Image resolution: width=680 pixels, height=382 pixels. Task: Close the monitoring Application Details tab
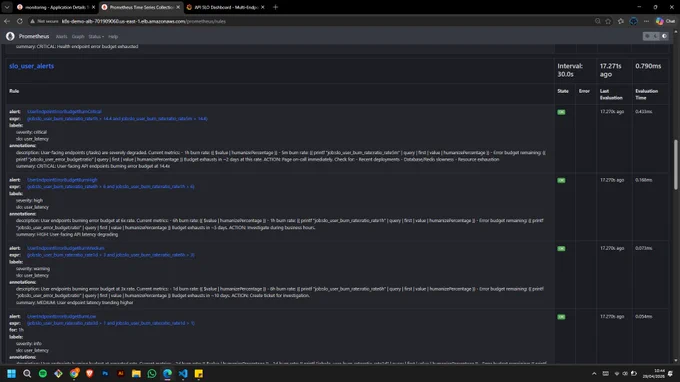93,7
